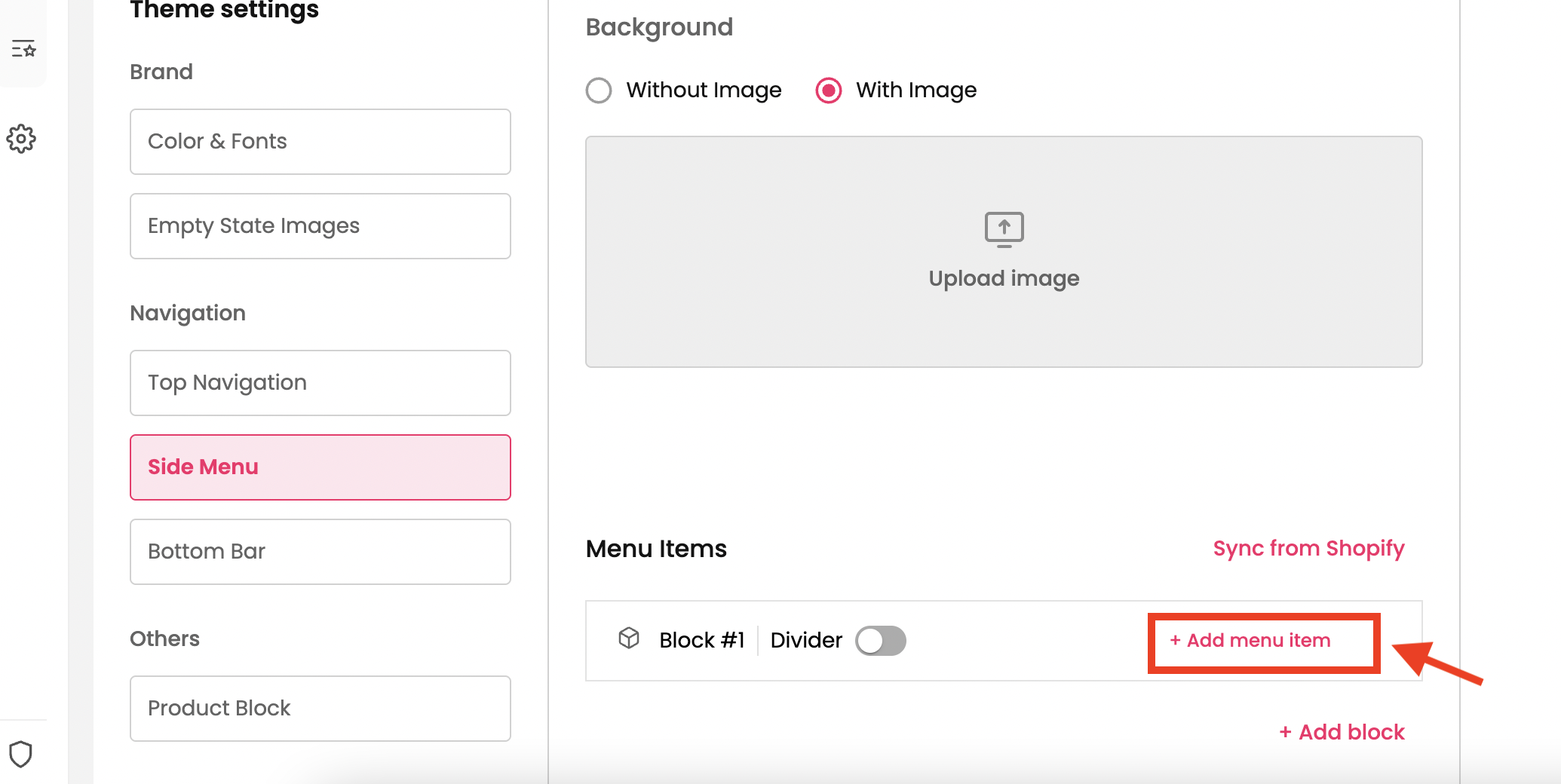Click the Upload image text
This screenshot has height=784, width=1561.
tap(1004, 279)
